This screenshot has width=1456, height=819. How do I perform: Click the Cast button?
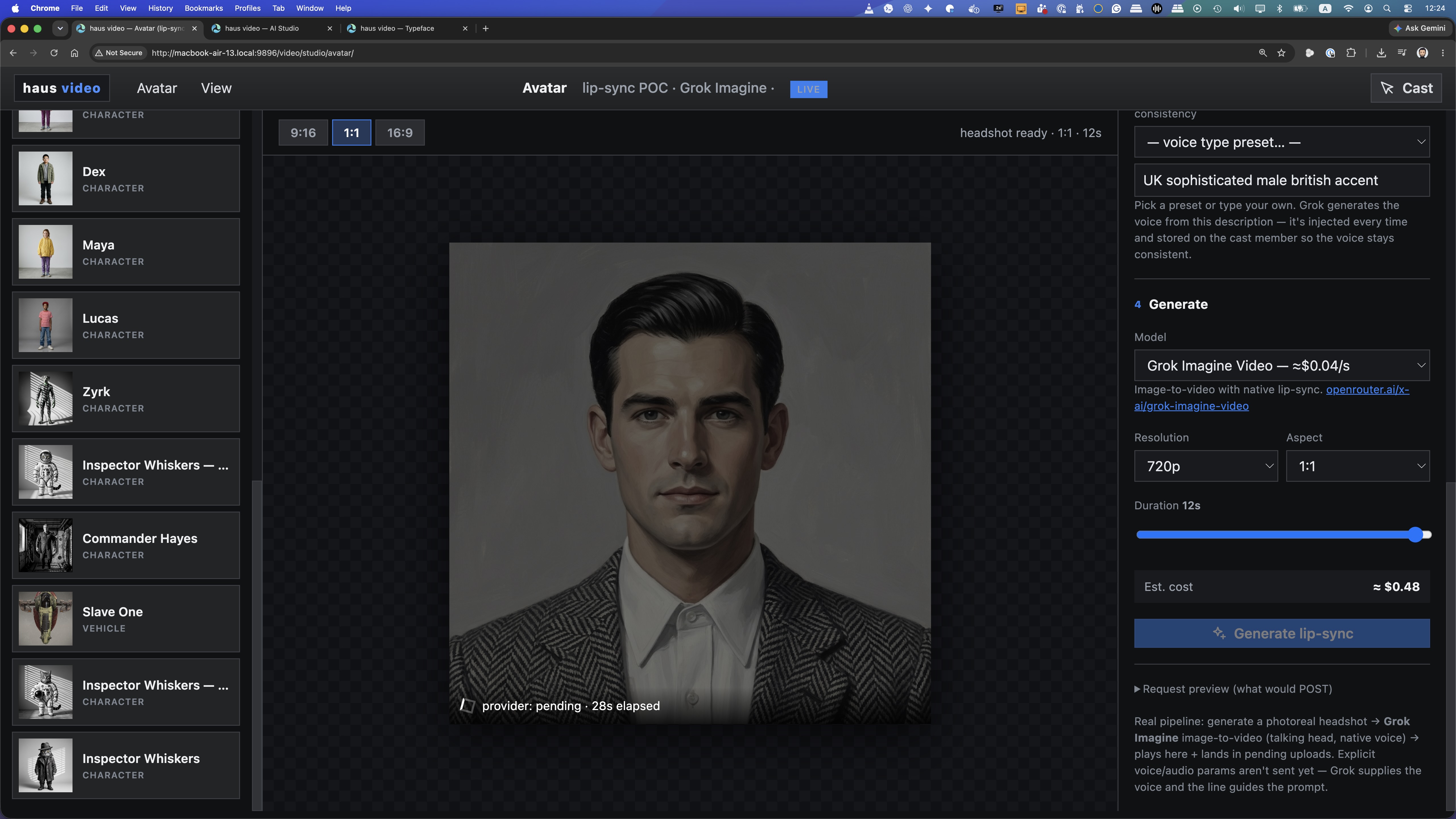[x=1406, y=88]
